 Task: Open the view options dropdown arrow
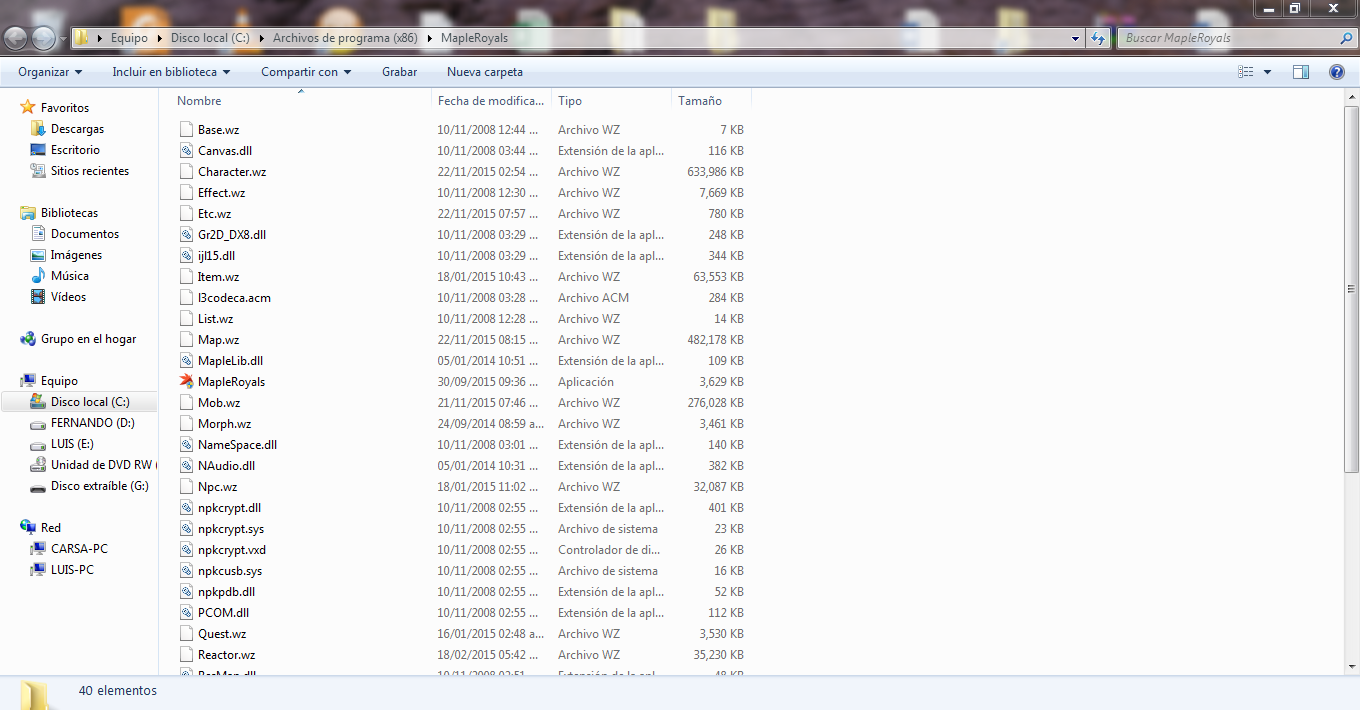[x=1267, y=72]
